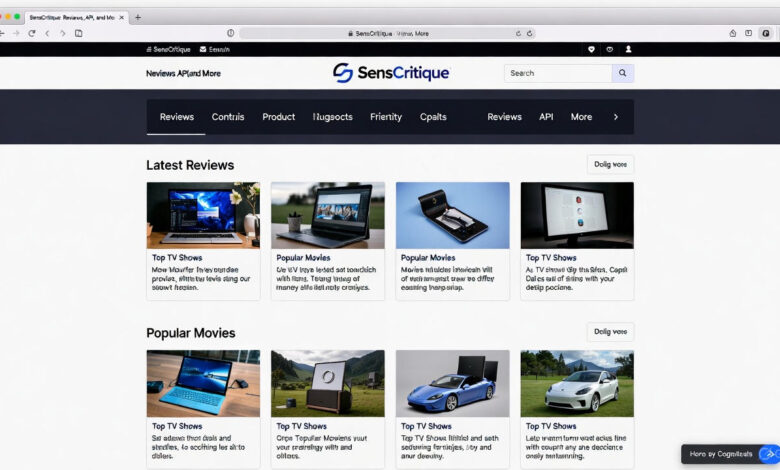Select the API item in navigation bar
780x470 pixels.
[x=546, y=117]
